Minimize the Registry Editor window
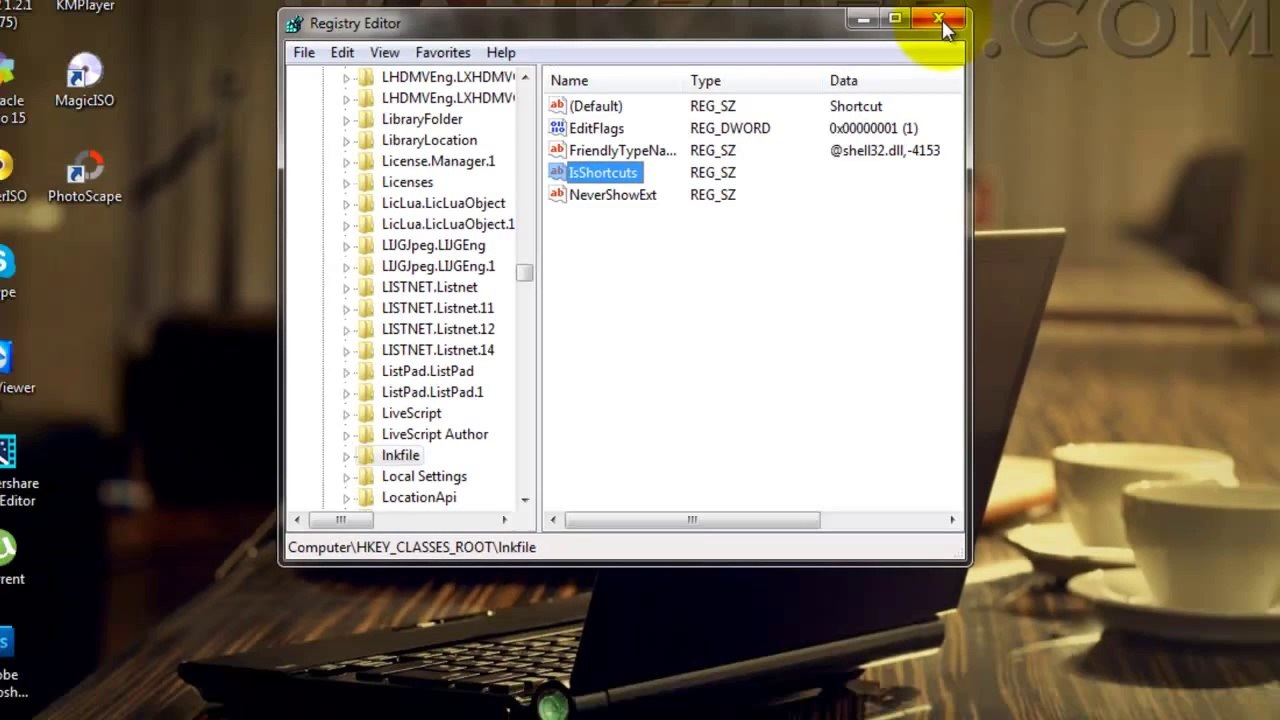 pos(864,19)
